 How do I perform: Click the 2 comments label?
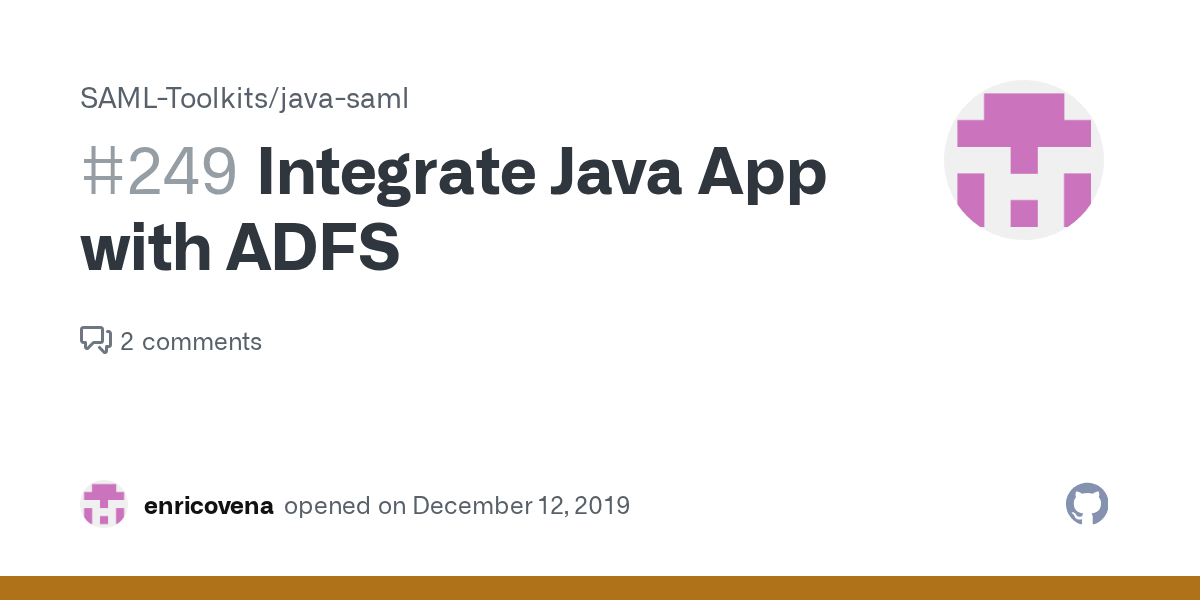tap(191, 341)
